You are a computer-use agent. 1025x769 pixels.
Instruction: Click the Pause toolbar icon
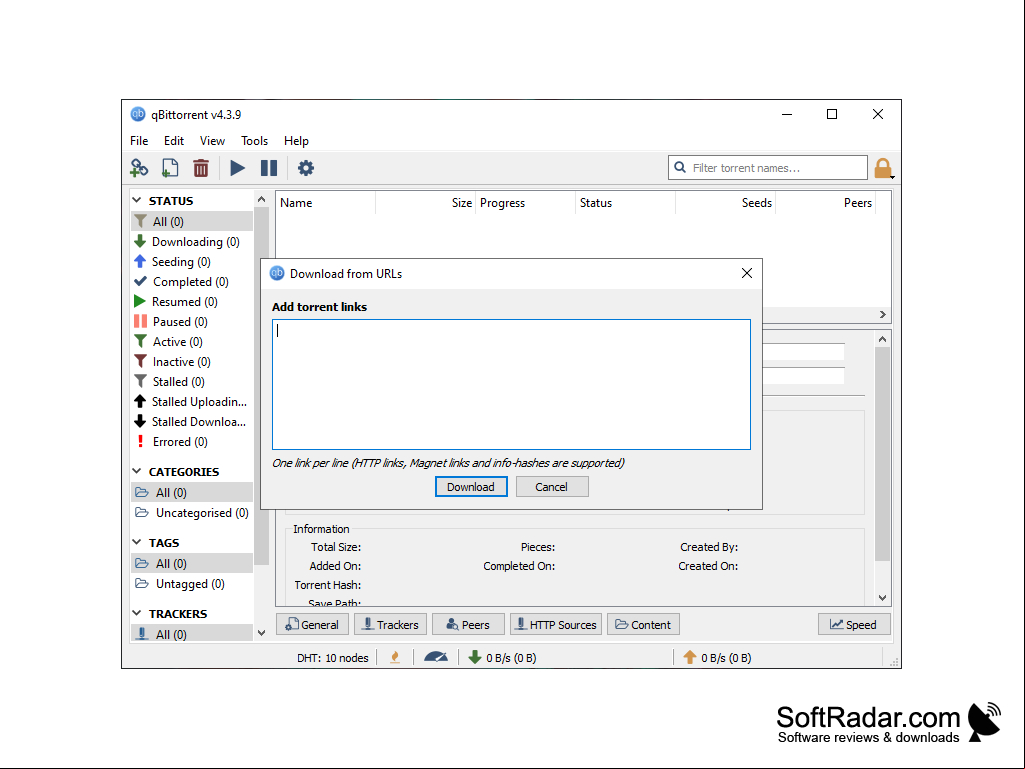point(269,168)
